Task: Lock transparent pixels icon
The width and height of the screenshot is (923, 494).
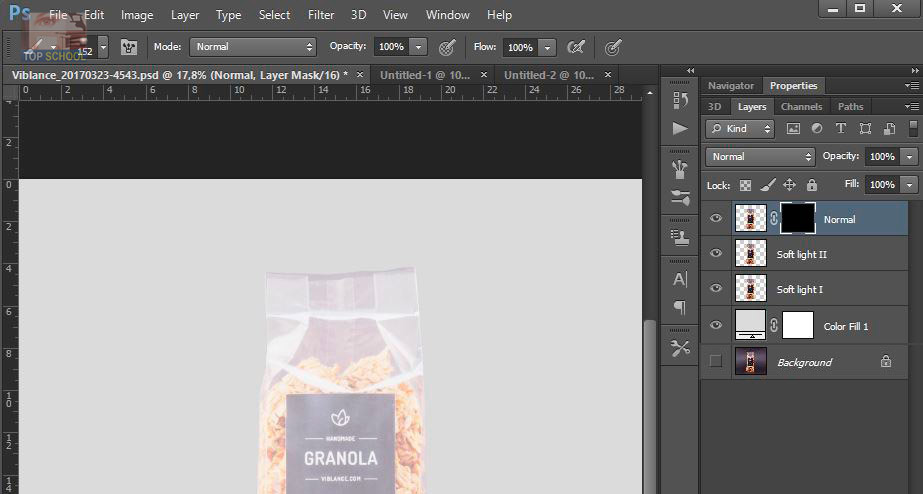Action: pos(745,185)
